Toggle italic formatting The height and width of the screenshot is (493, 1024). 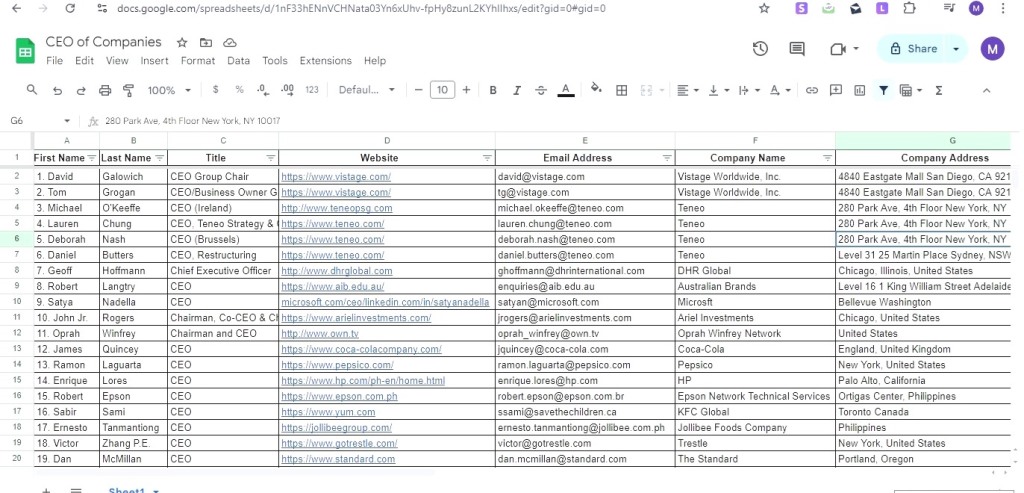(517, 90)
